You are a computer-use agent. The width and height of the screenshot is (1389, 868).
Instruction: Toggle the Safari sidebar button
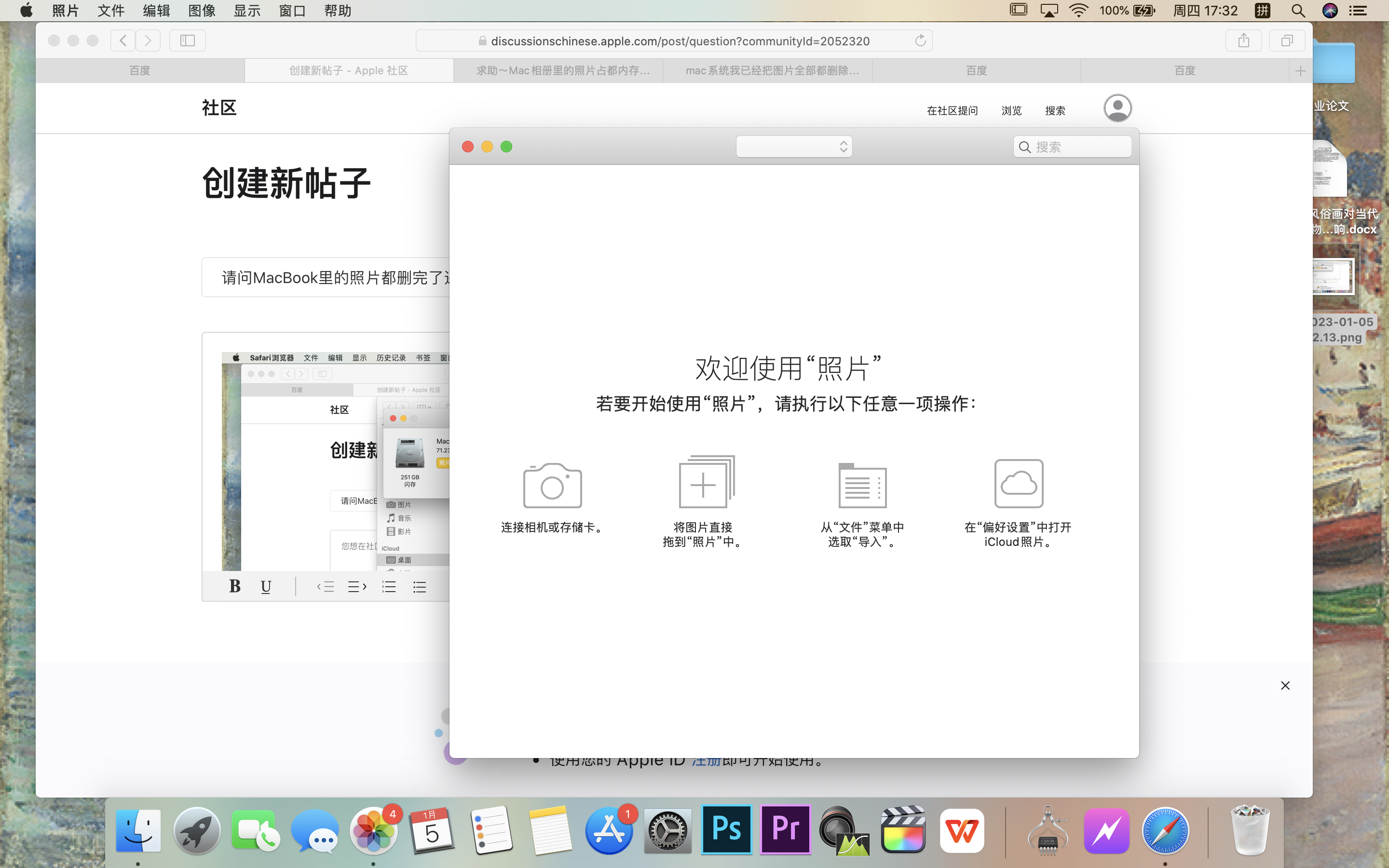click(187, 41)
